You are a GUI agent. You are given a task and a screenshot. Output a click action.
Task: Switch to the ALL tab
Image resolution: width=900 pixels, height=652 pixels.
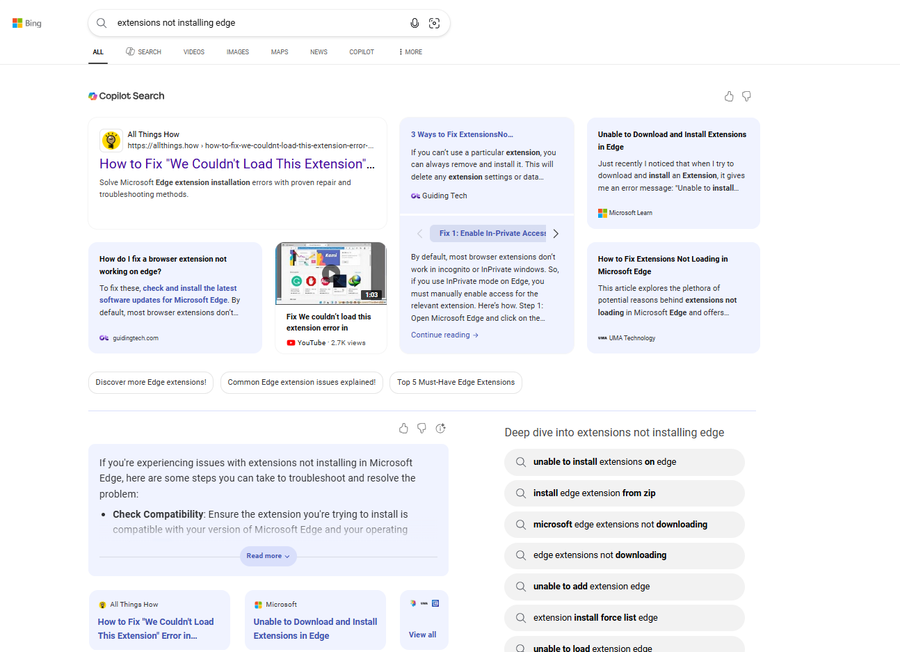(98, 52)
